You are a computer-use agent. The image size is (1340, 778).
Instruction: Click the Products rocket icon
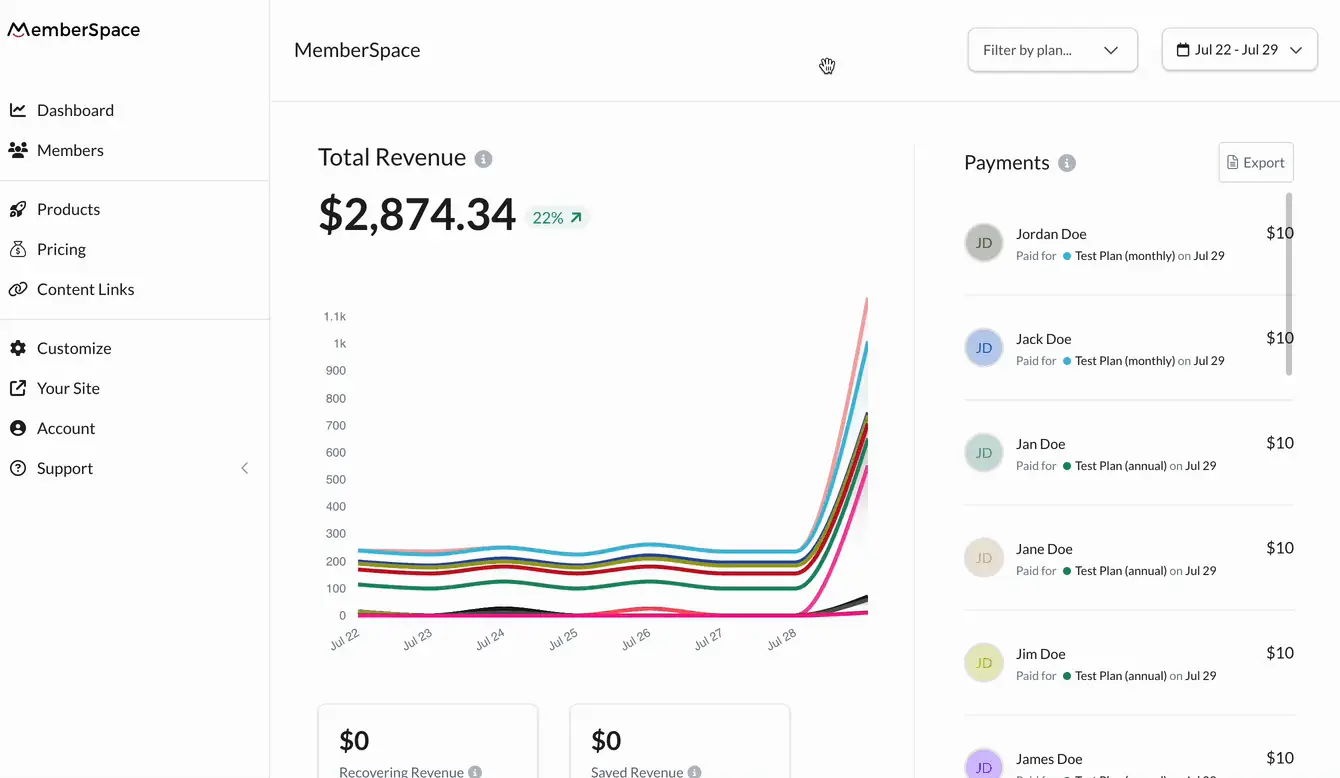[18, 209]
